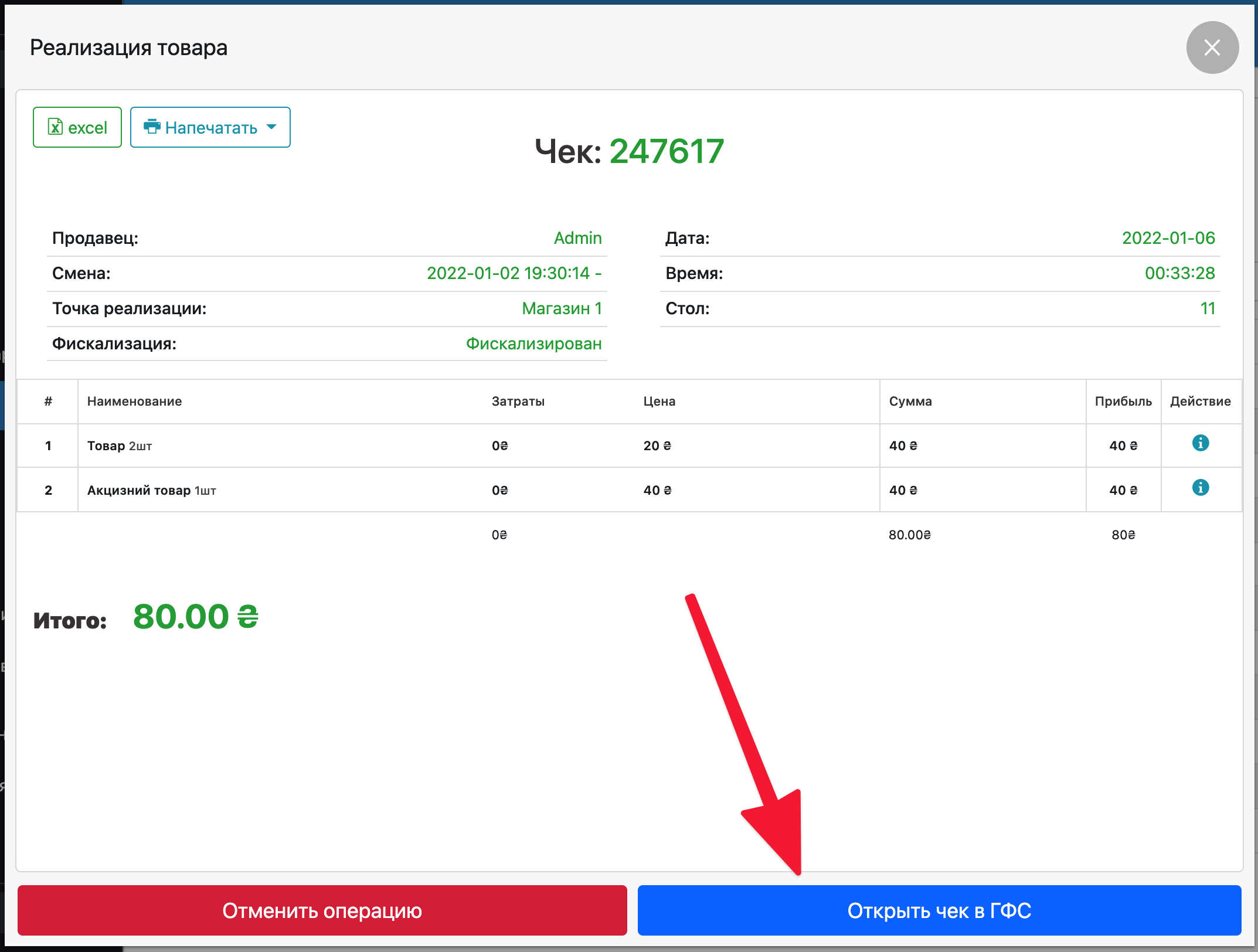Click the Затраты column header
Image resolution: width=1258 pixels, height=952 pixels.
point(518,402)
